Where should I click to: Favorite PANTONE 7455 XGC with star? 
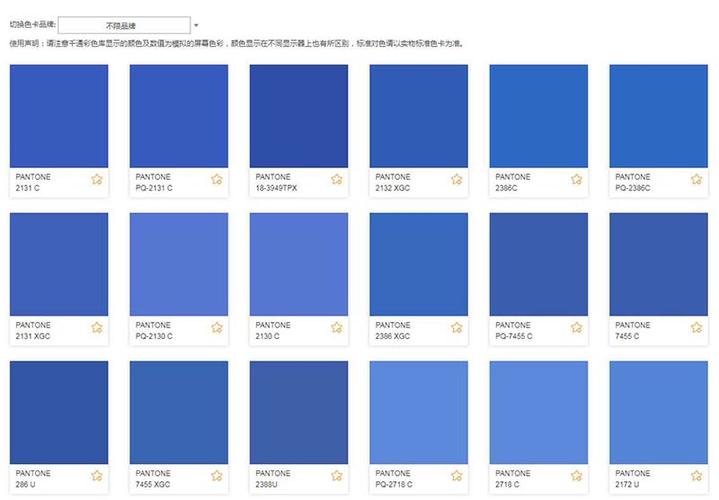(217, 476)
